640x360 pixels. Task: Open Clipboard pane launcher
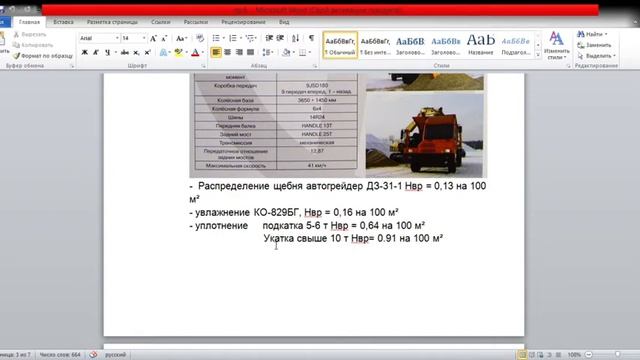pos(72,66)
